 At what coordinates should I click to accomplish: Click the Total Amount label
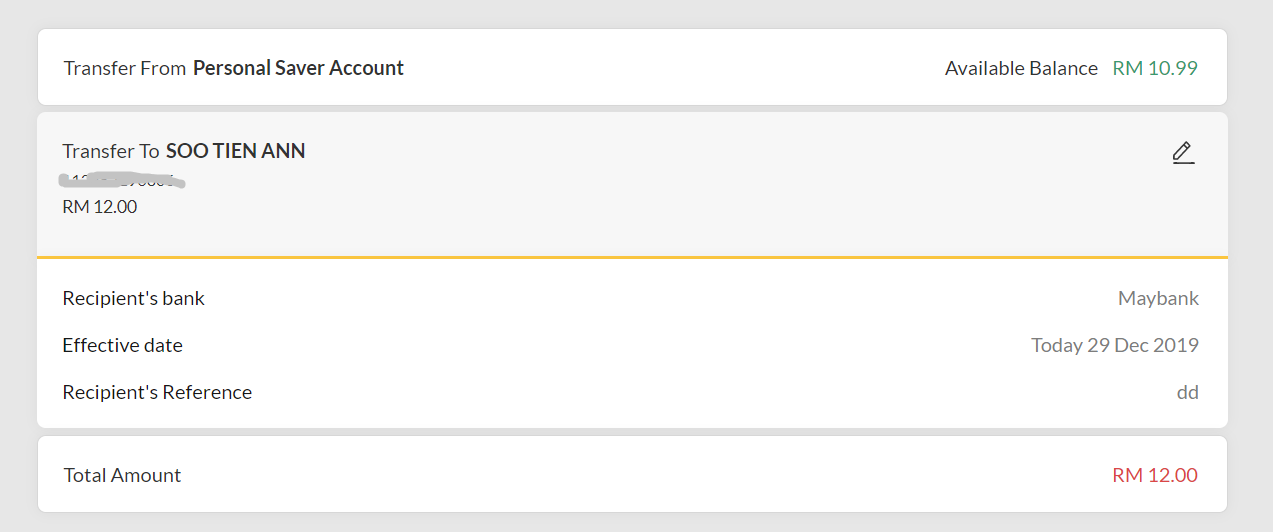(x=122, y=475)
